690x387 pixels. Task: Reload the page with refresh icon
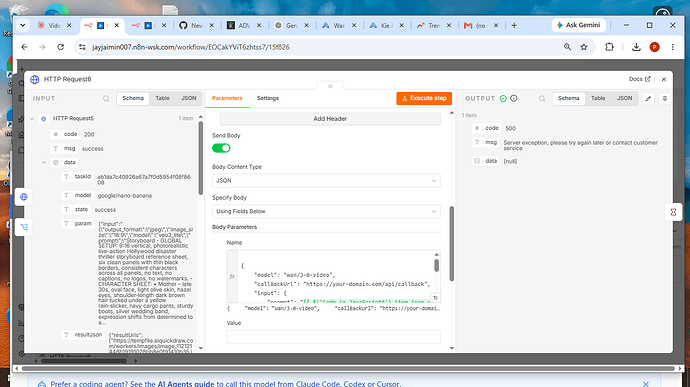pyautogui.click(x=60, y=47)
